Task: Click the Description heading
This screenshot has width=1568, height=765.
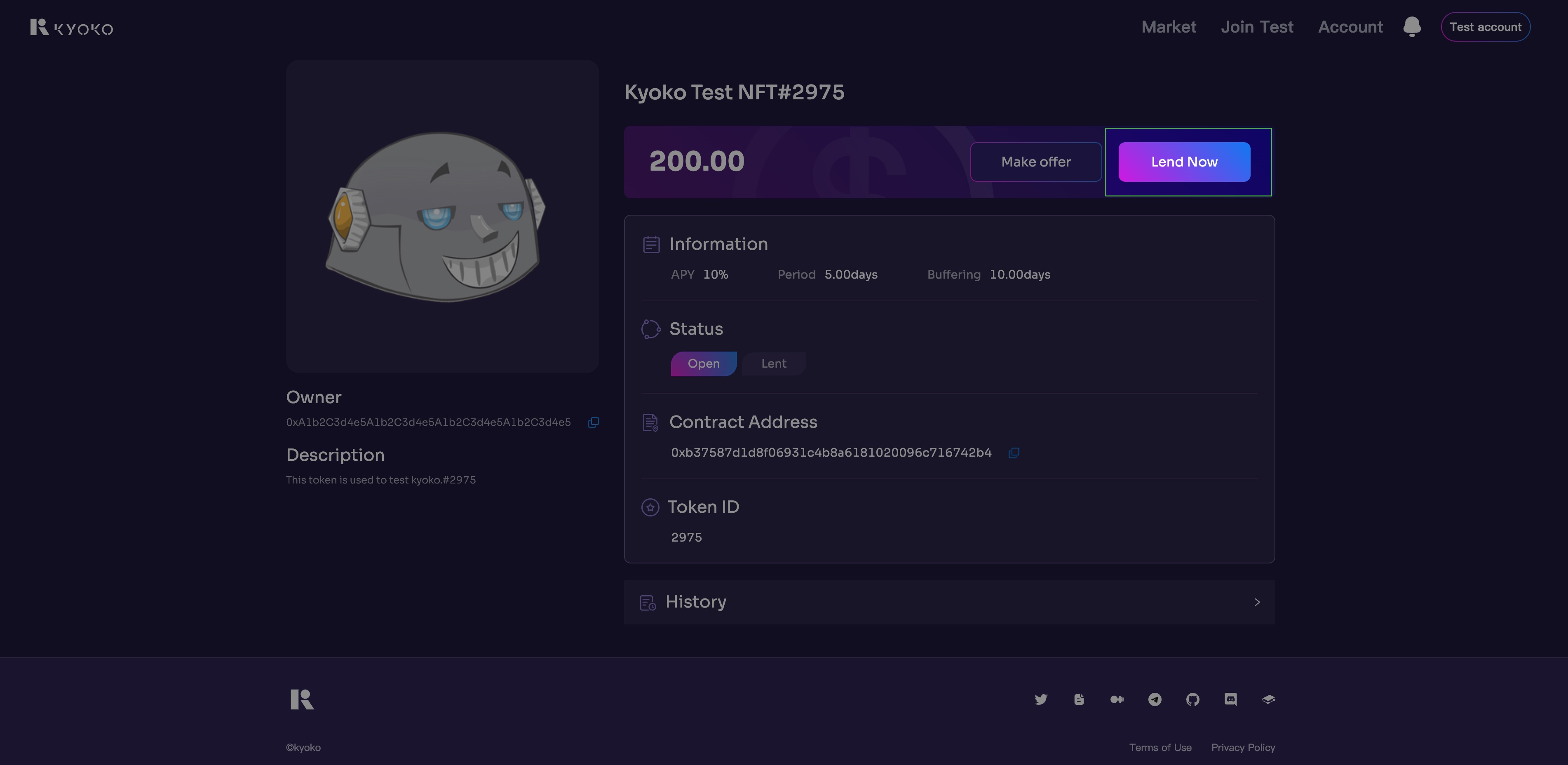Action: (336, 455)
